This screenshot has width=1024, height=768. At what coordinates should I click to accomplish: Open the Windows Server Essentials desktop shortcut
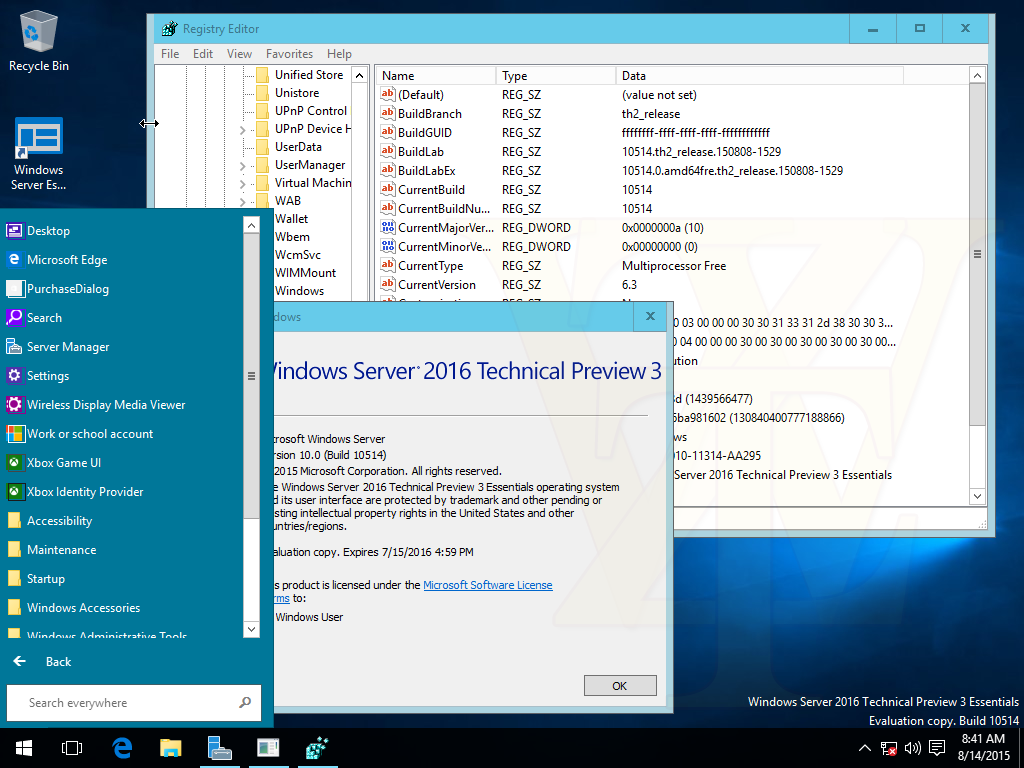click(39, 154)
